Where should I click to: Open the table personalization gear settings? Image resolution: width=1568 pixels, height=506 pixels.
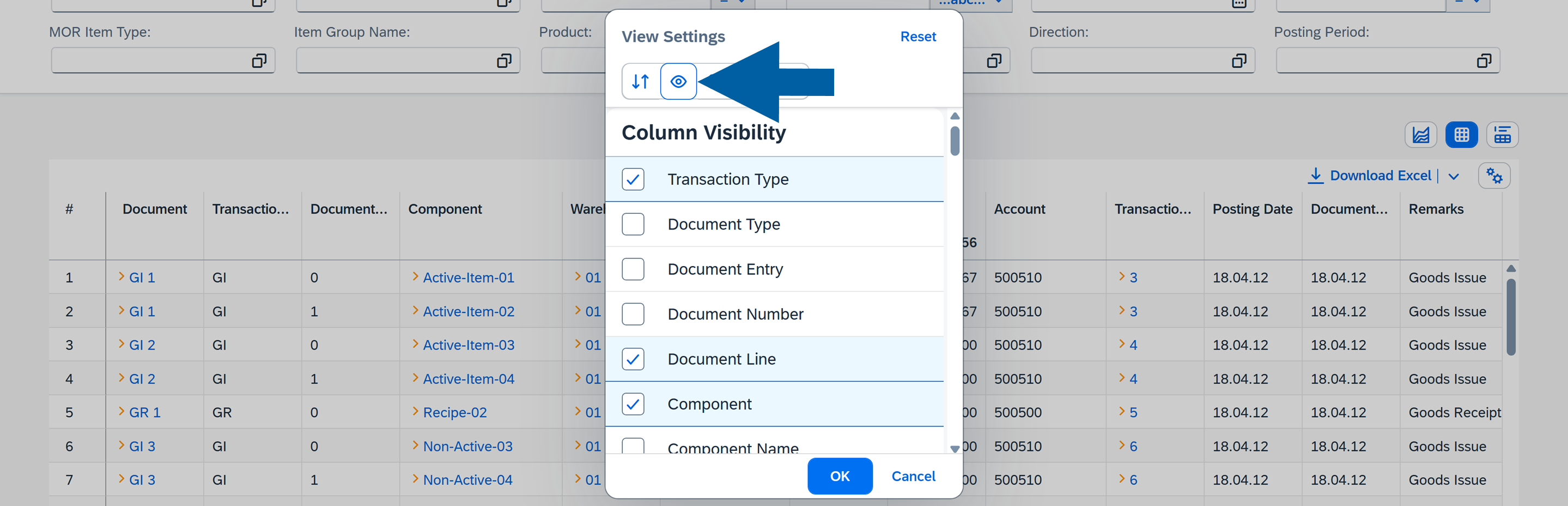[1494, 176]
